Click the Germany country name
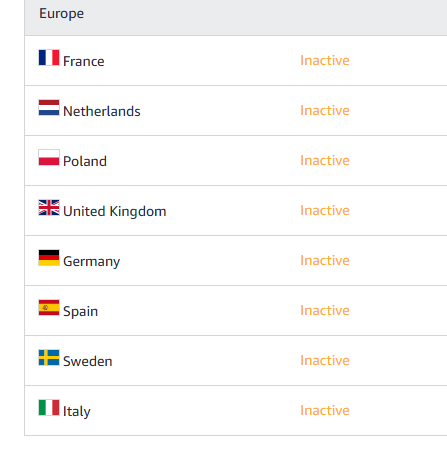This screenshot has width=447, height=461. point(91,261)
